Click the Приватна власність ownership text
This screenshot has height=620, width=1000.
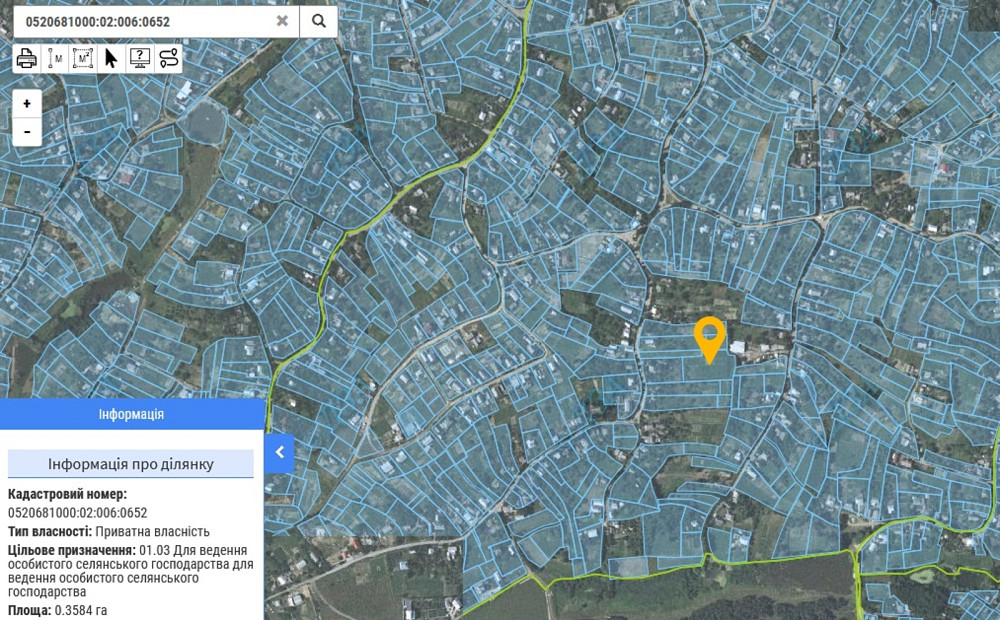(152, 531)
